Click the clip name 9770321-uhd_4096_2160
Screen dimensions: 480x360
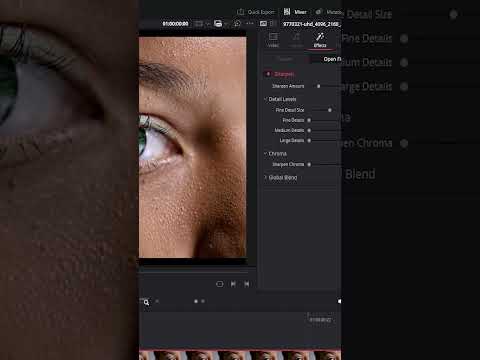point(312,24)
